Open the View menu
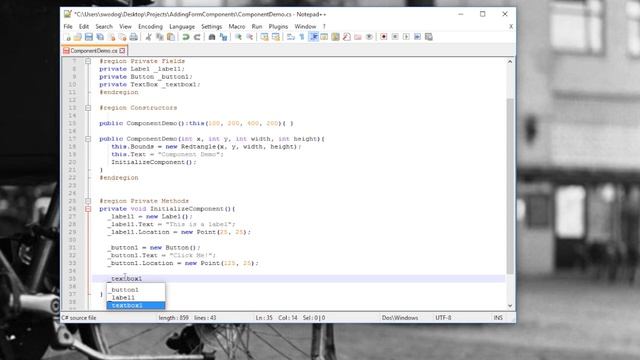Viewport: 640px width, 360px height. [x=125, y=27]
